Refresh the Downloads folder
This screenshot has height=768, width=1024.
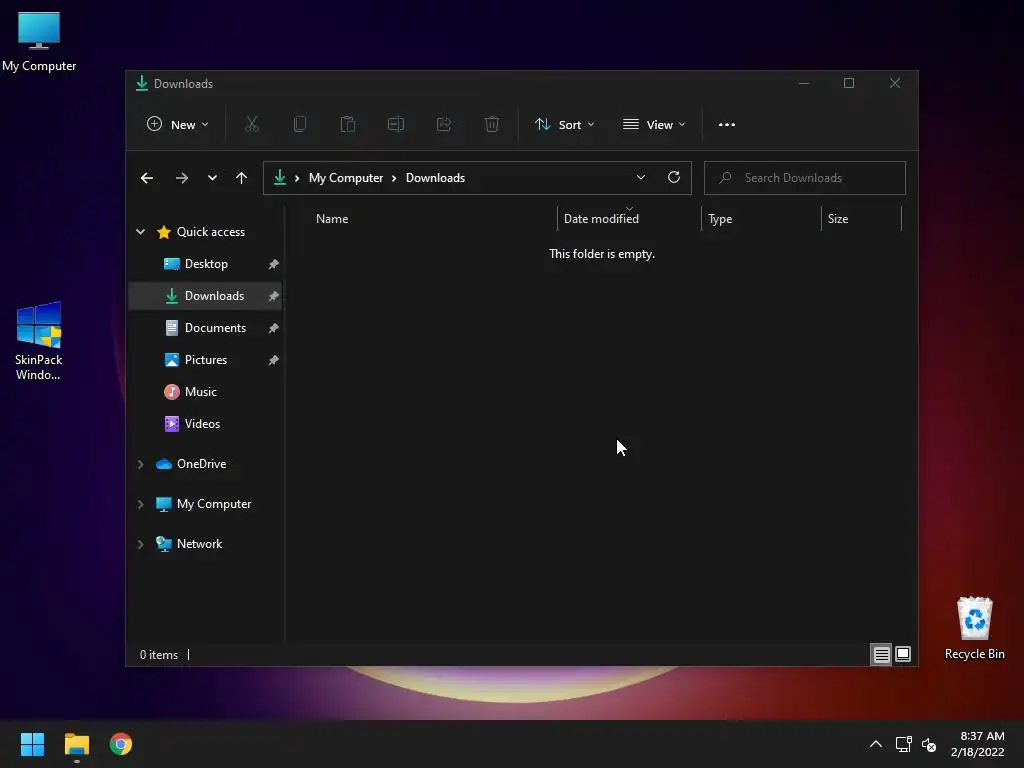click(674, 177)
